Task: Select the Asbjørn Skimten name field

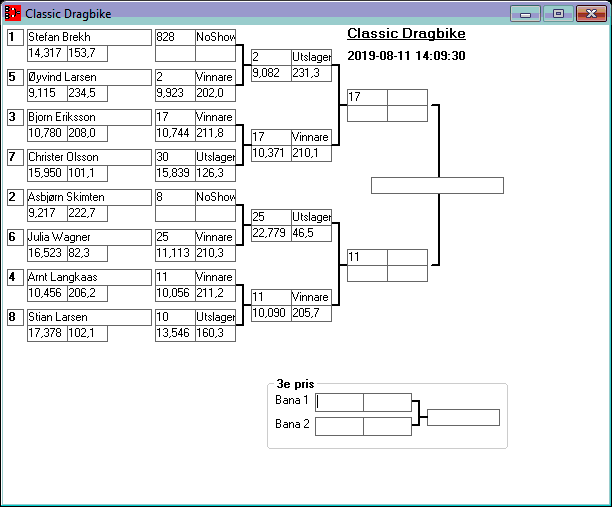Action: click(88, 197)
